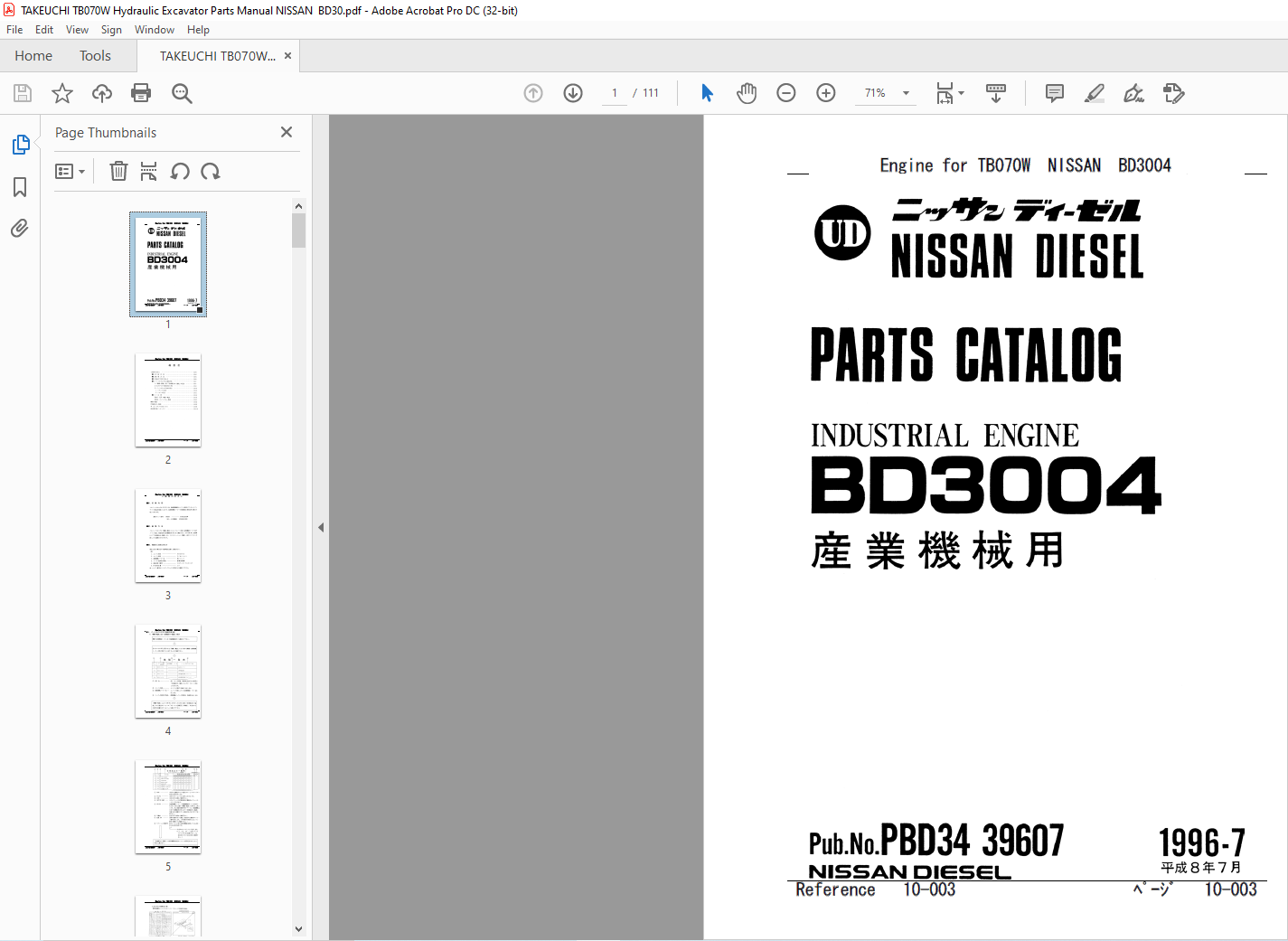
Task: Switch to the Tools tab
Action: 95,56
